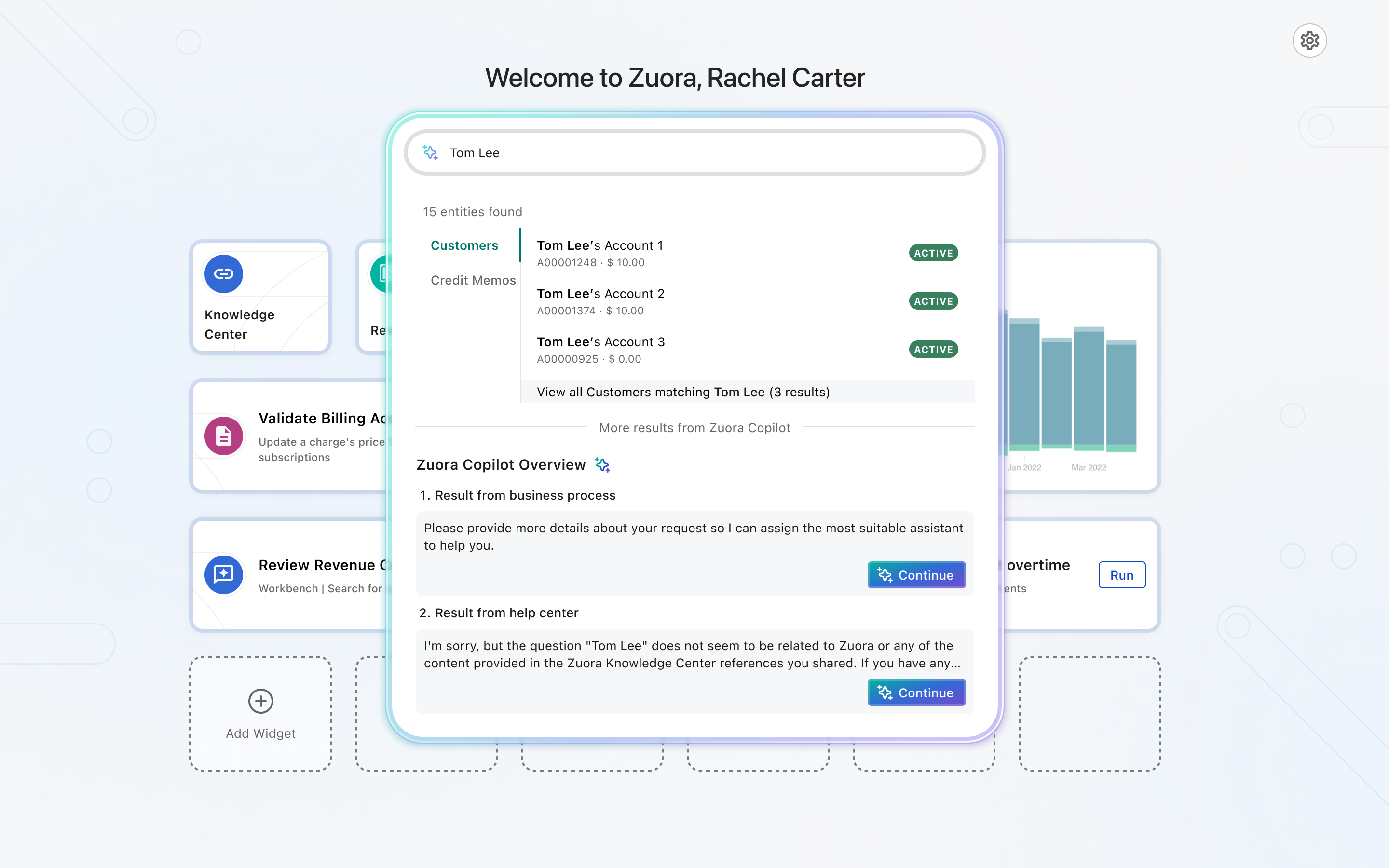
Task: Click the Review Revenue chat icon
Action: (x=223, y=575)
